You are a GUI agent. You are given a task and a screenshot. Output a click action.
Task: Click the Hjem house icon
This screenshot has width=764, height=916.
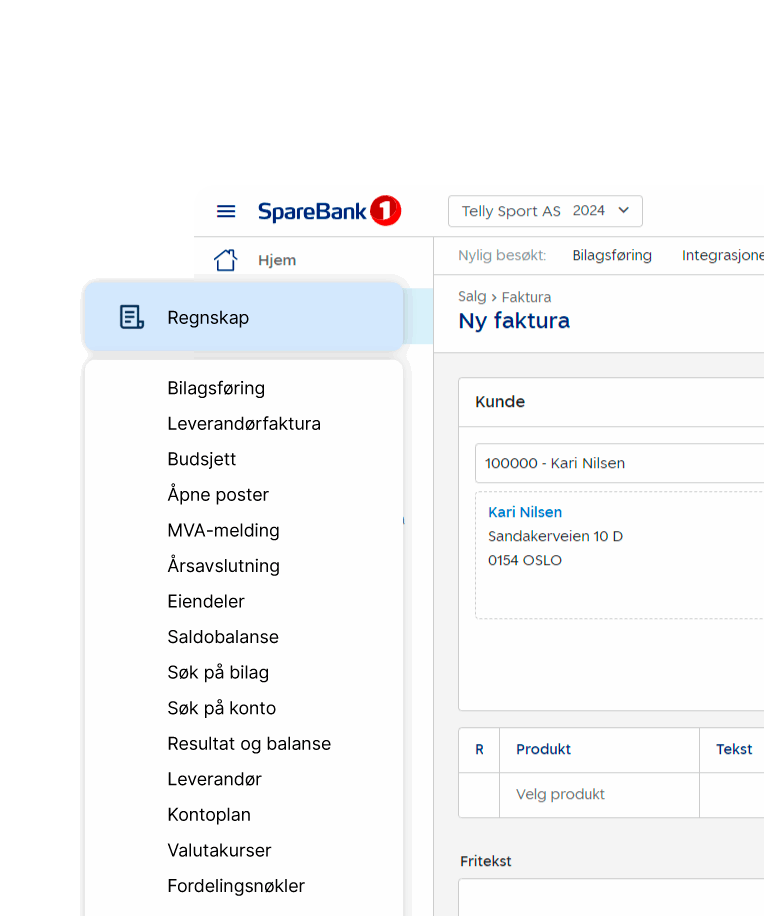click(226, 260)
